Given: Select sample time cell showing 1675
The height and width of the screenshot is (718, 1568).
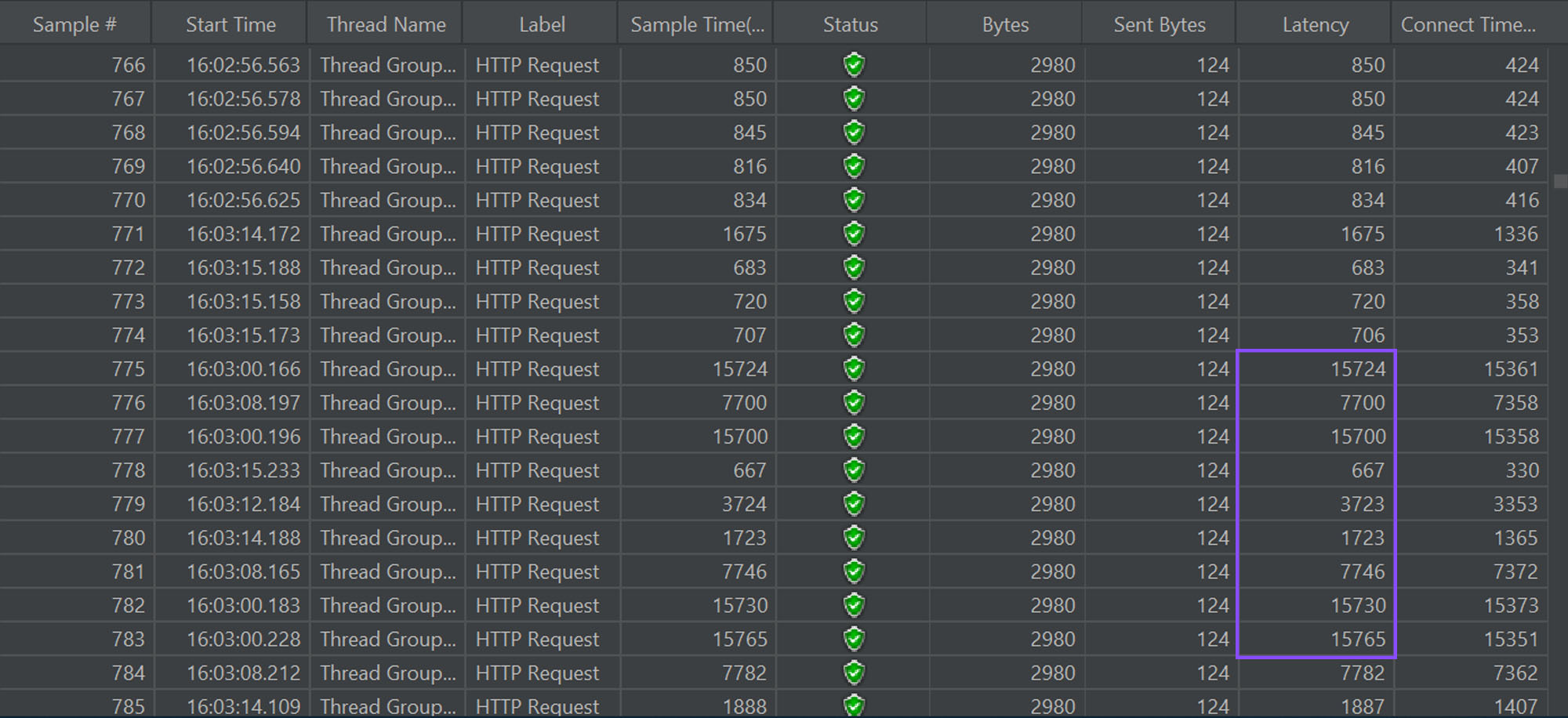Looking at the screenshot, I should pos(743,234).
